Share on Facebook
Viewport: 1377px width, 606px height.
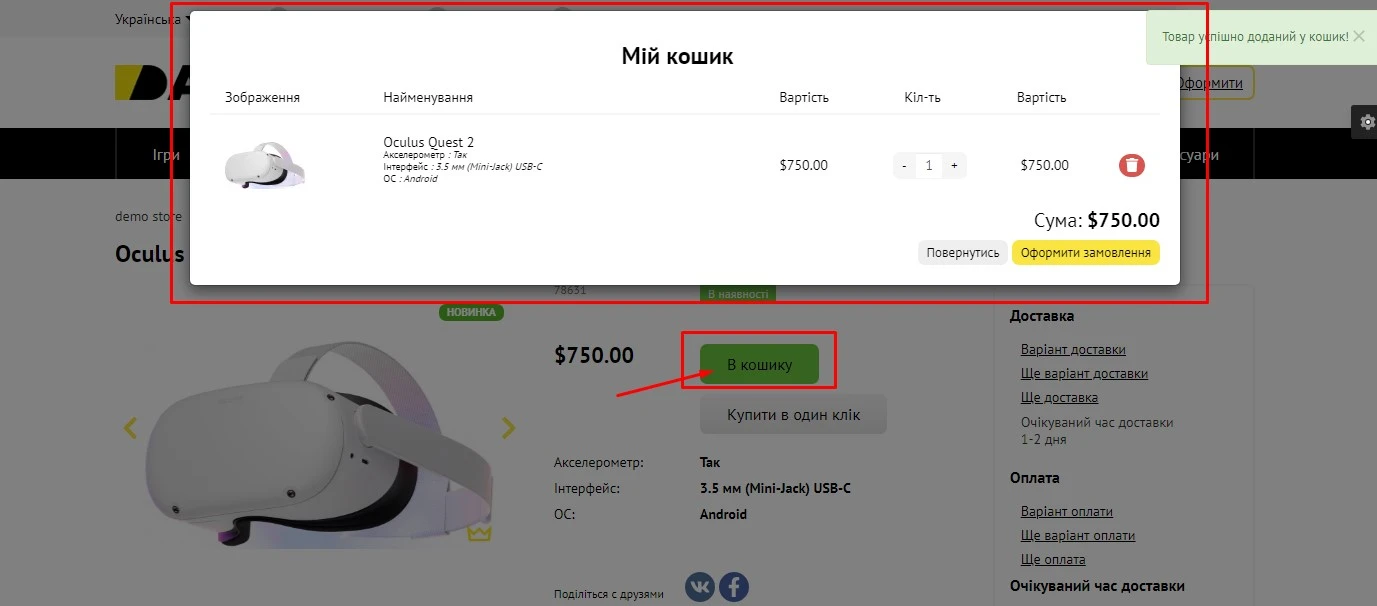tap(733, 587)
